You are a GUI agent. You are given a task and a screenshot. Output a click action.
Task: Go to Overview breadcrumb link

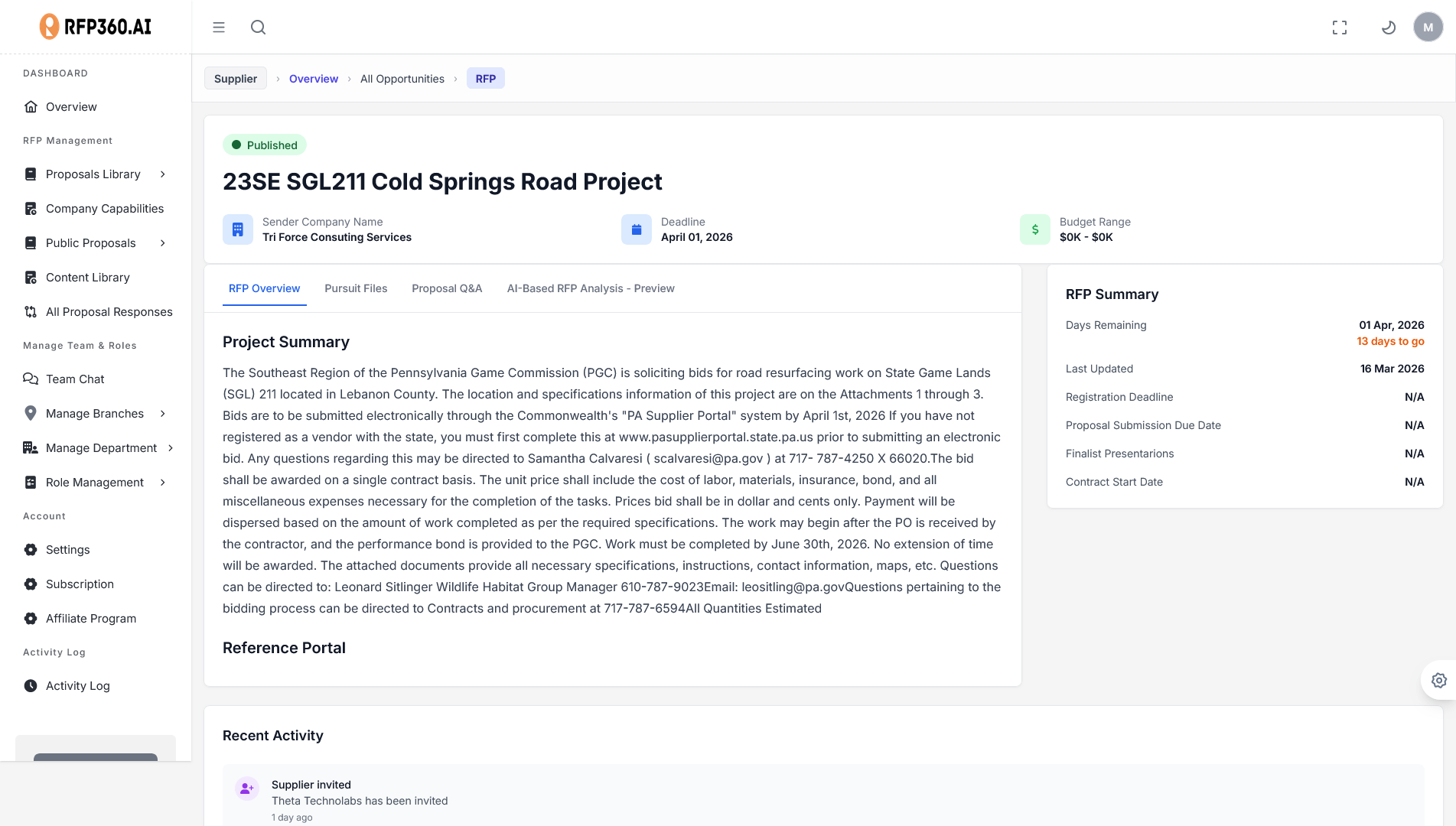pyautogui.click(x=313, y=79)
